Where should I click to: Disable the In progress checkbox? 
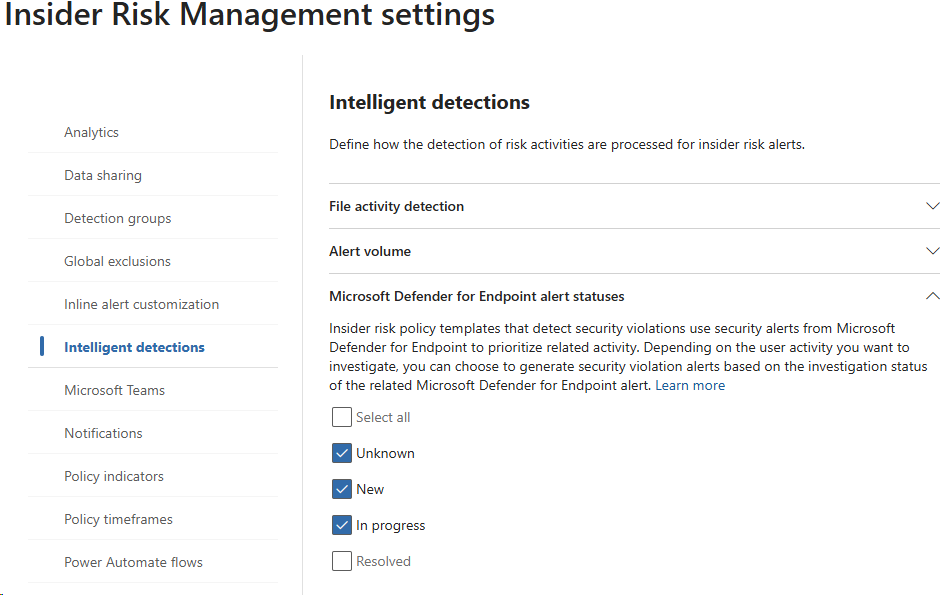(342, 525)
